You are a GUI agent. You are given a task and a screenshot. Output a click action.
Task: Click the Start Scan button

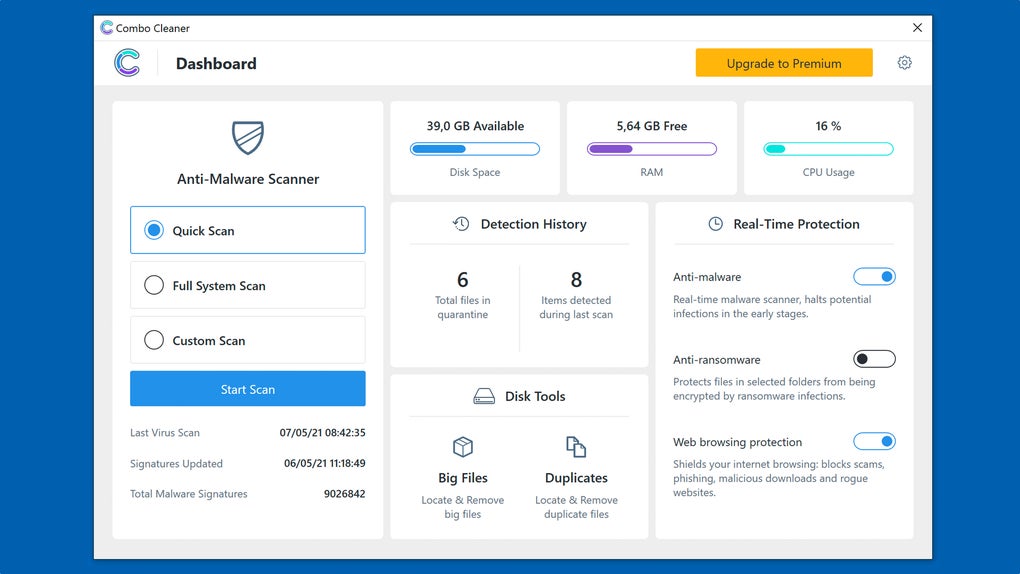(x=248, y=389)
